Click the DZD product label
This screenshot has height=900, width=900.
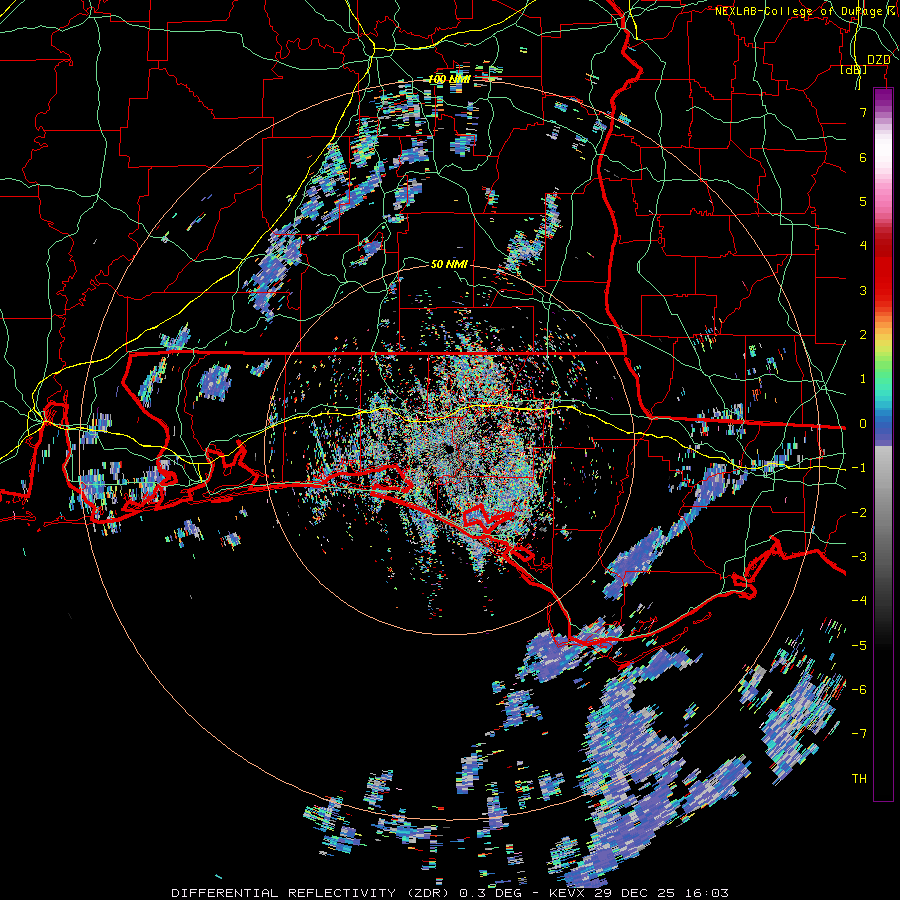point(878,60)
